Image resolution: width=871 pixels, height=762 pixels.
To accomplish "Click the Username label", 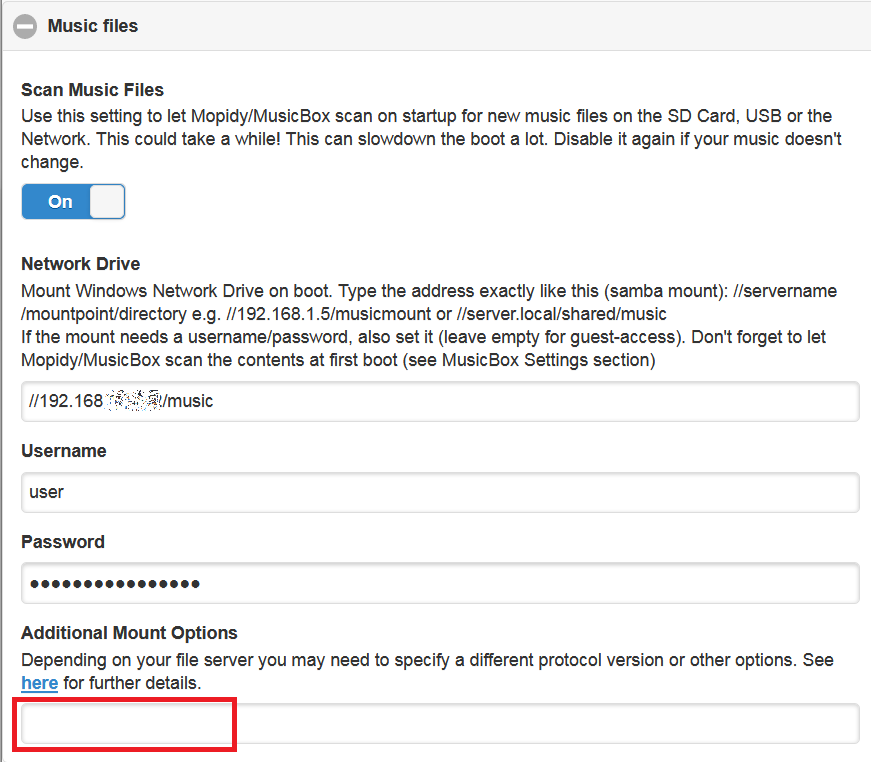I will click(x=63, y=451).
